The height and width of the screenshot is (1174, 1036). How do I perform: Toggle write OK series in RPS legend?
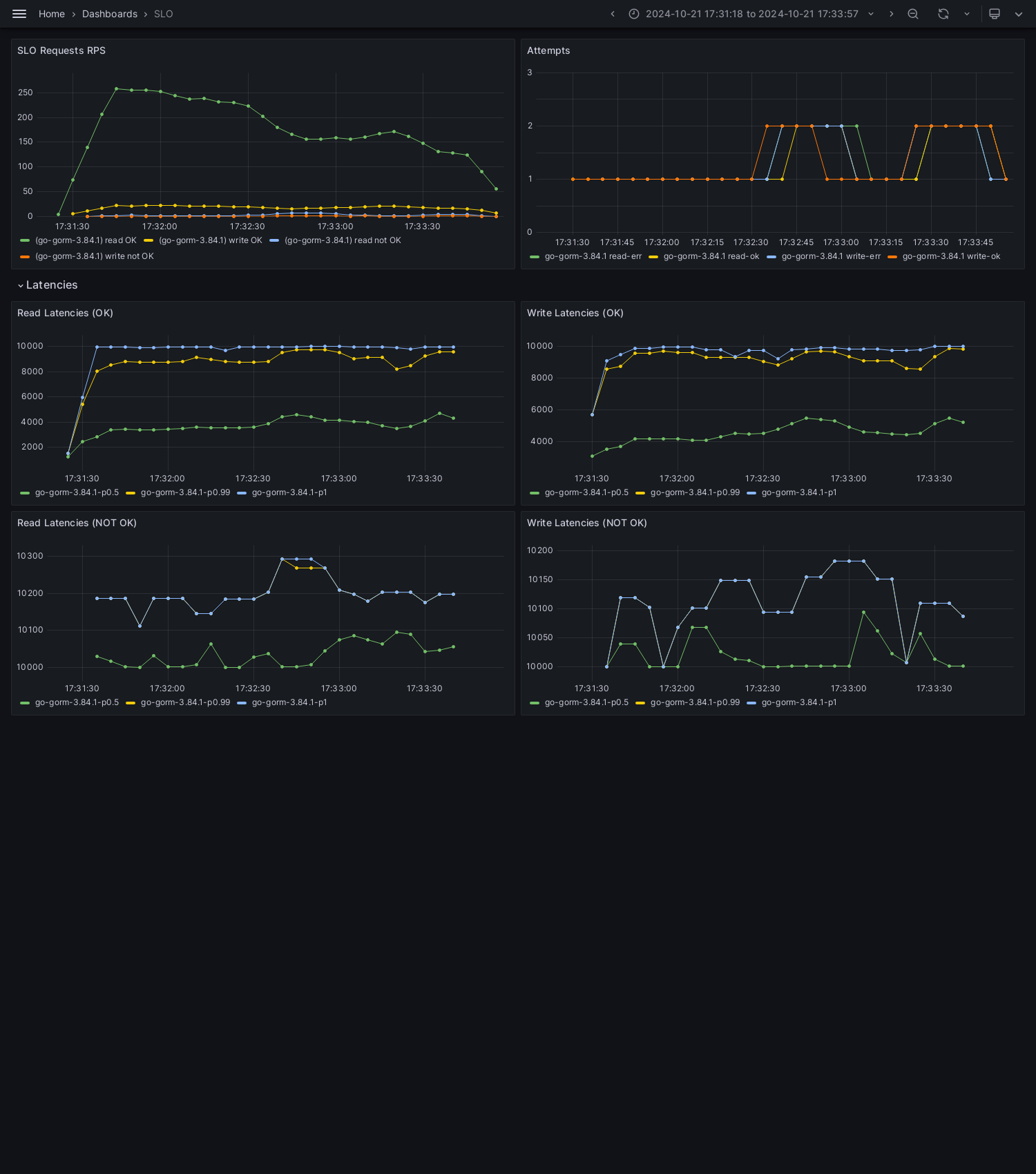(x=211, y=240)
